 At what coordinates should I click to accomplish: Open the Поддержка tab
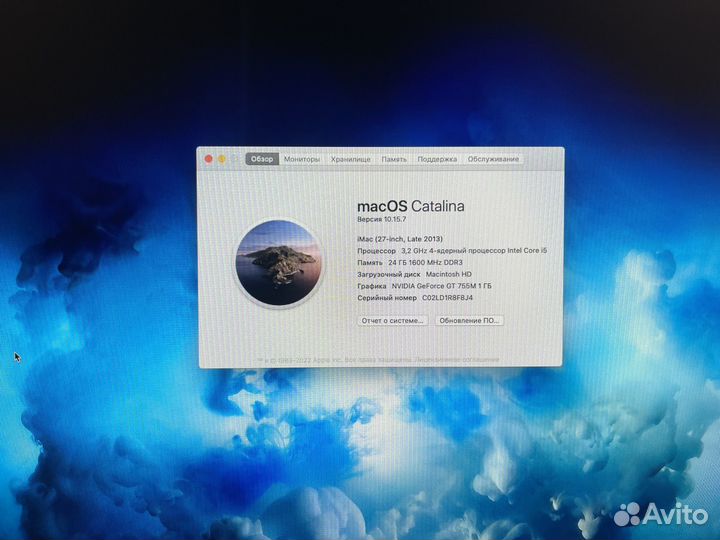tap(437, 159)
